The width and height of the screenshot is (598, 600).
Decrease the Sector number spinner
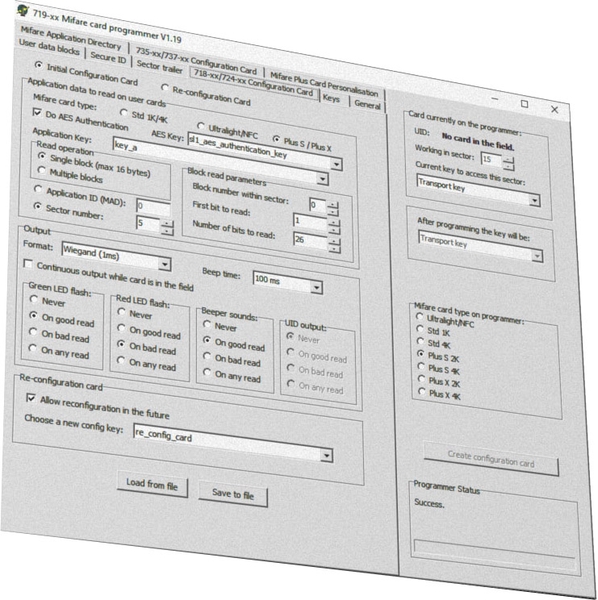click(x=167, y=232)
